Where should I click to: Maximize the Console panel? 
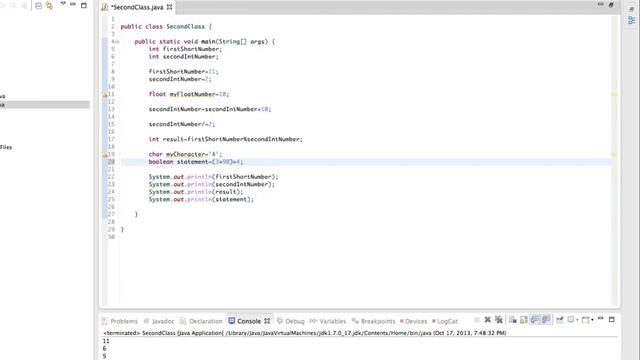611,320
